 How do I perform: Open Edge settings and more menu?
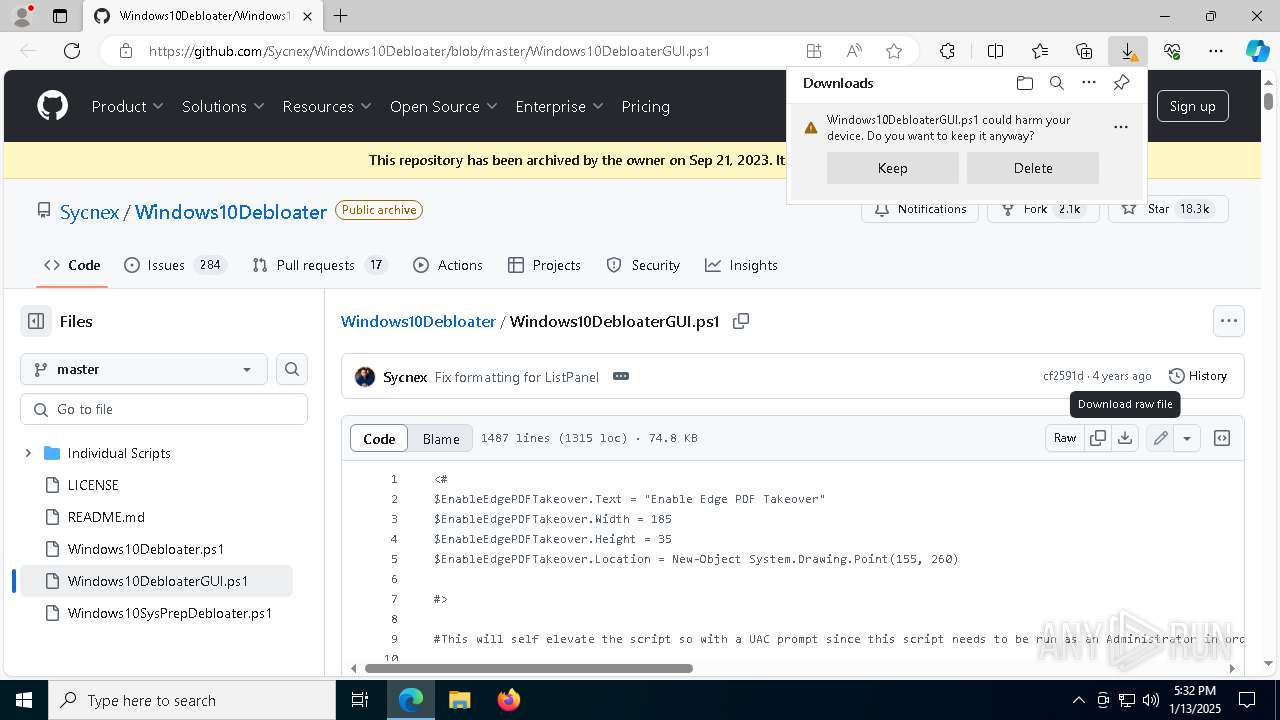pyautogui.click(x=1216, y=51)
